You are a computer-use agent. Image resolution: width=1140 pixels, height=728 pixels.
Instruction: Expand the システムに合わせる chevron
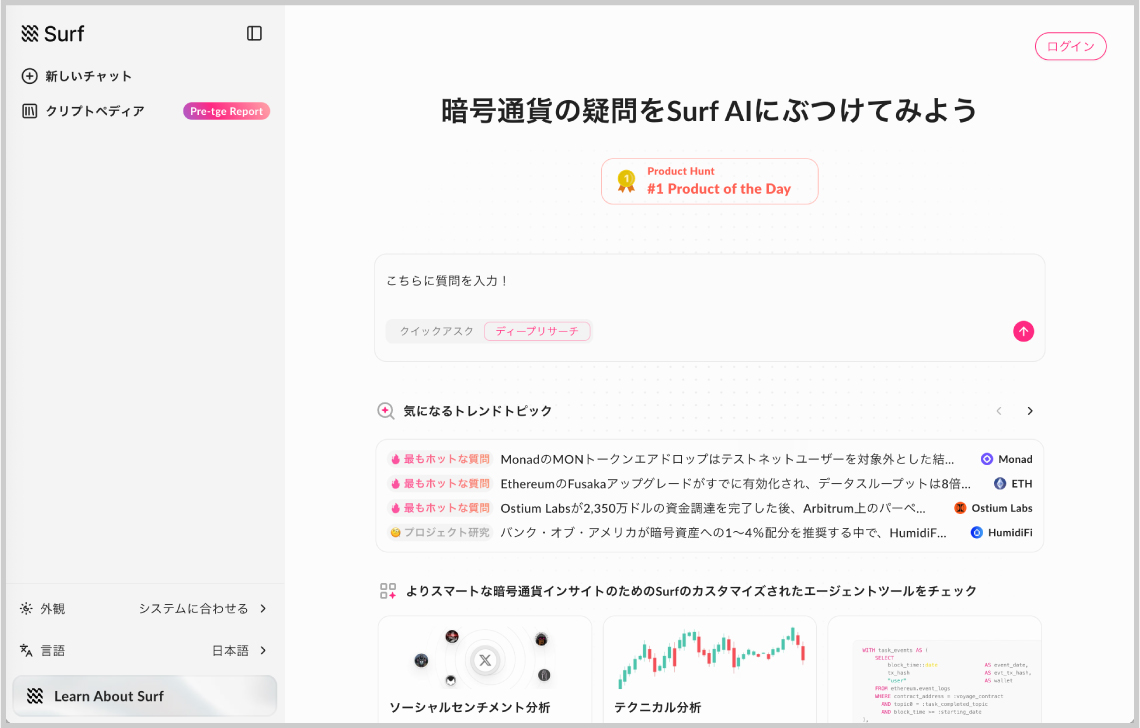click(263, 609)
